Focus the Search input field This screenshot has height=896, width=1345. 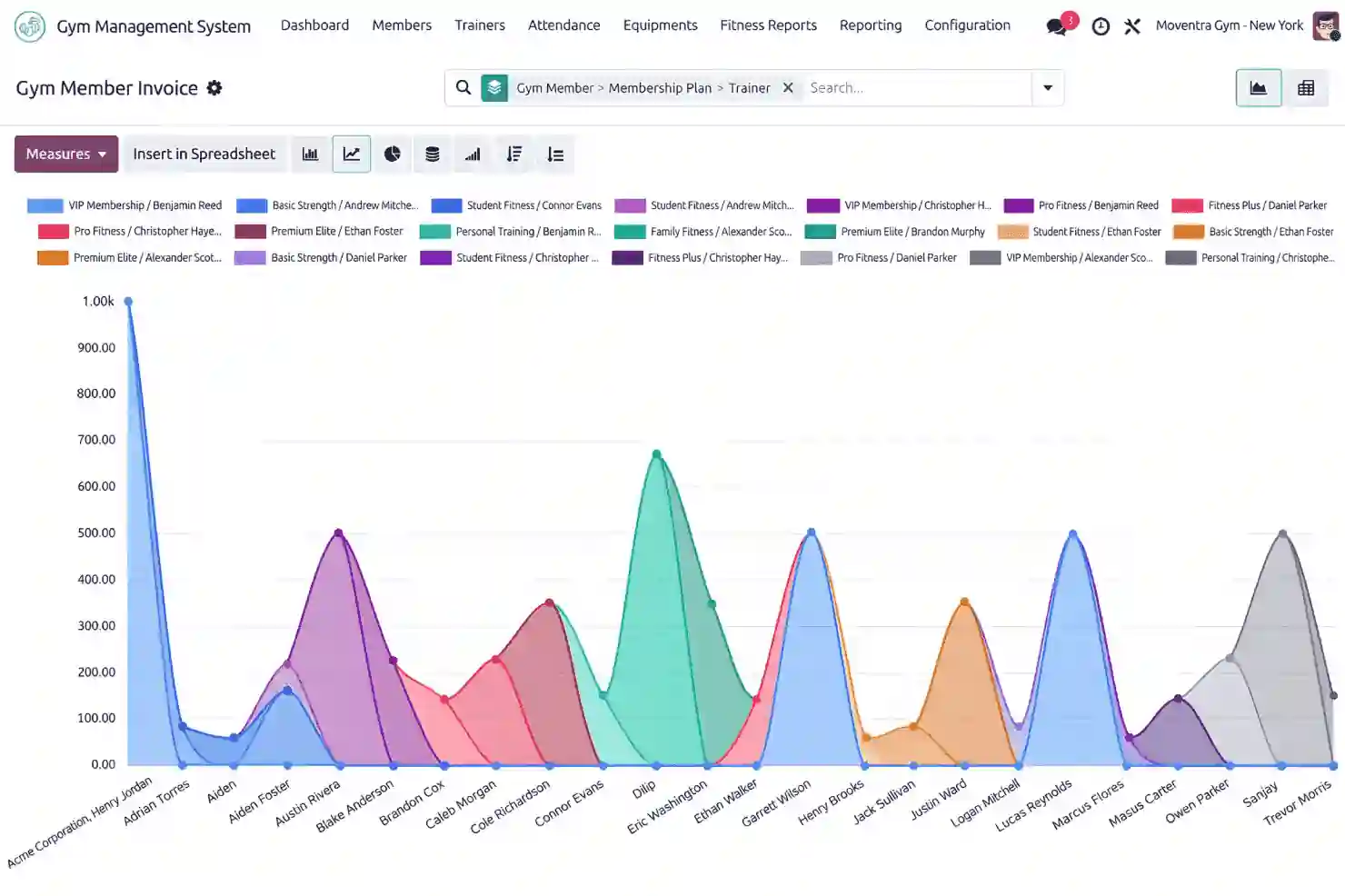[x=918, y=88]
